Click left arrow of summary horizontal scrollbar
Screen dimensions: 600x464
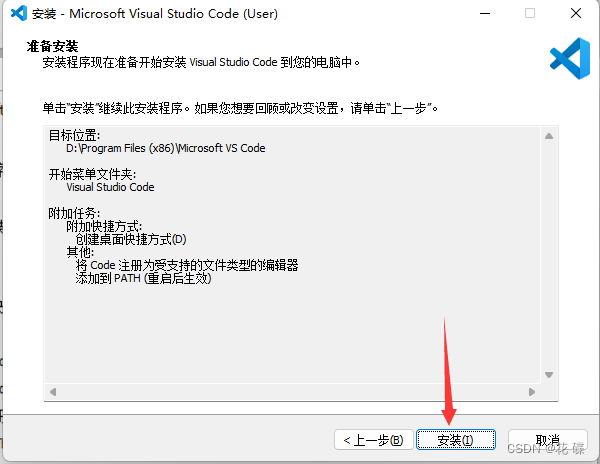pos(53,392)
